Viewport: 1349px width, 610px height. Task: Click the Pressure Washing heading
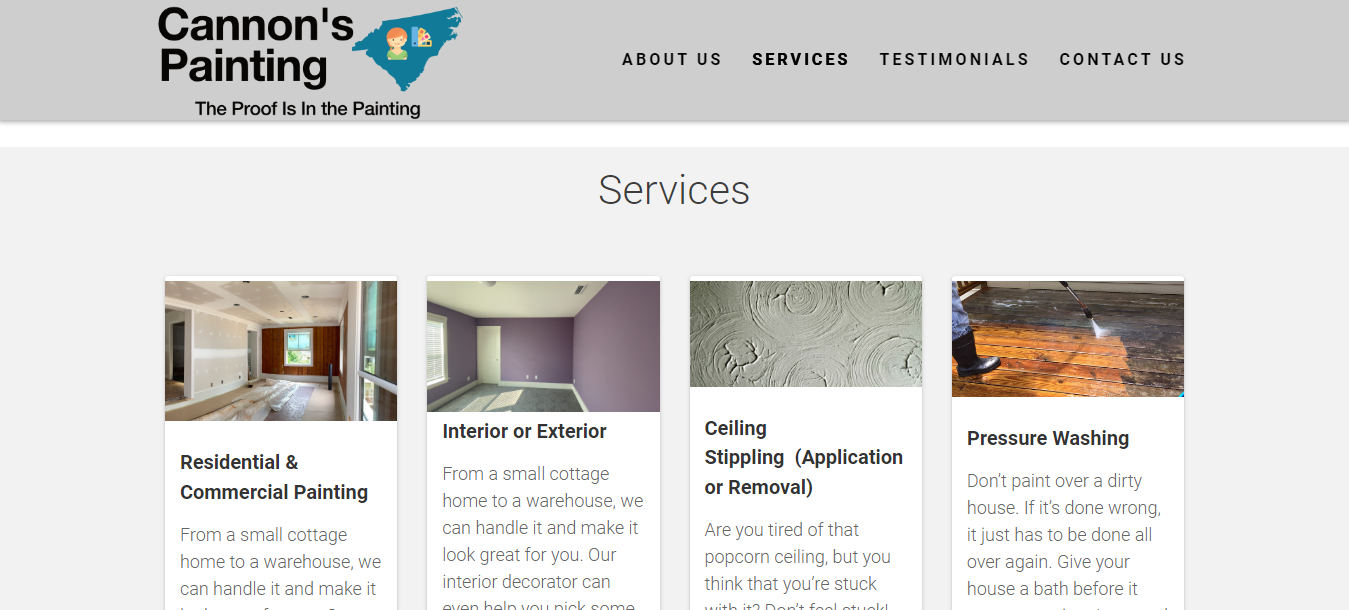1048,438
